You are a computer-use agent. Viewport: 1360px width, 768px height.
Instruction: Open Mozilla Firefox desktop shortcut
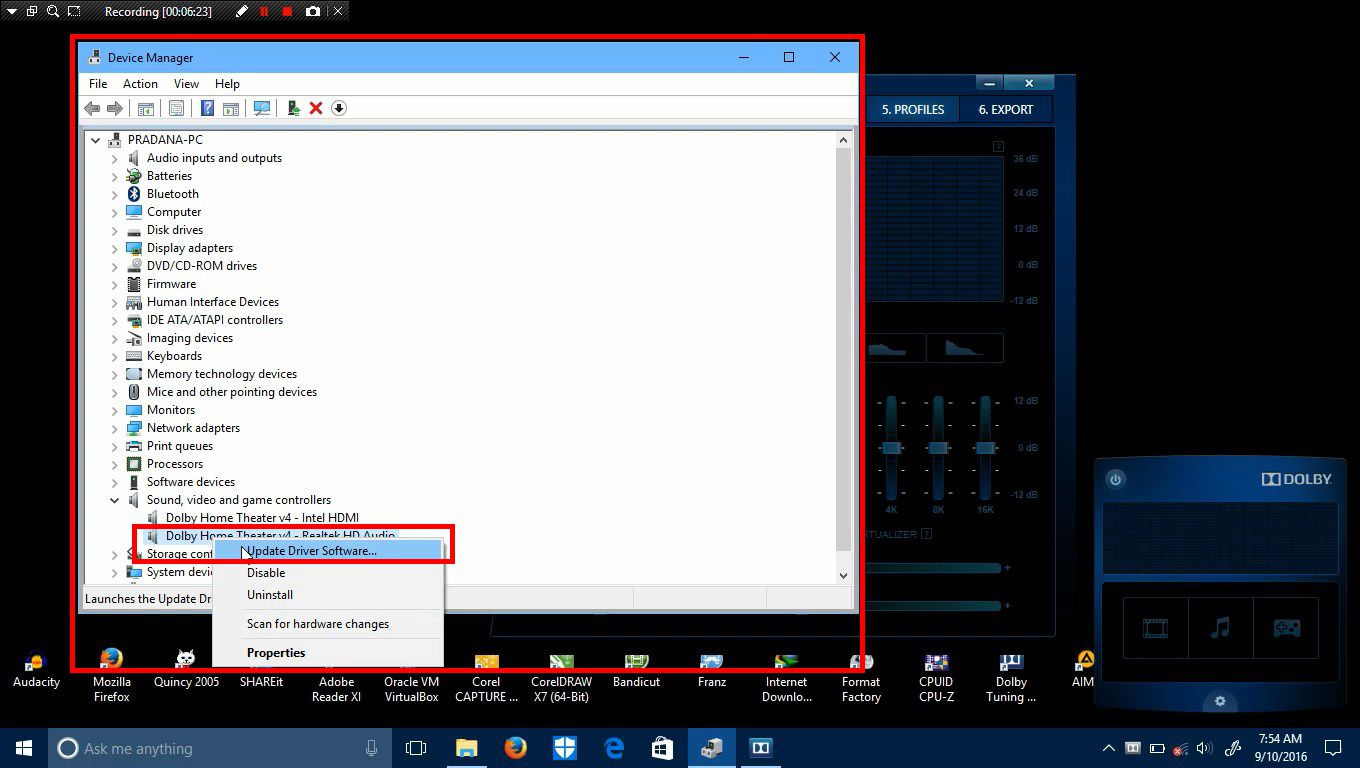(112, 676)
